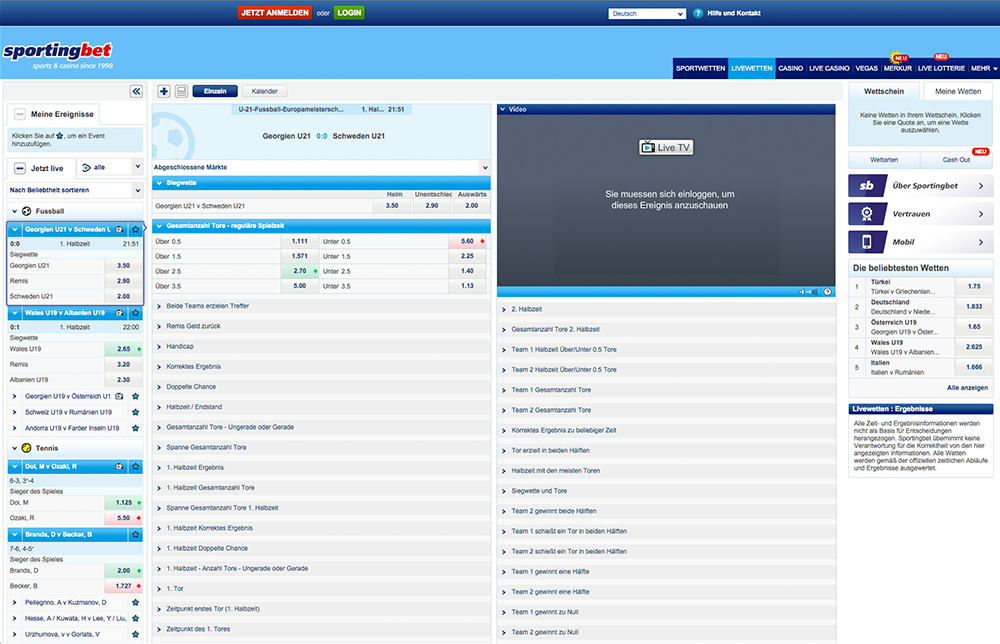Screen dimensions: 1000x644
Task: Select Über 2.5 odds 2.70
Action: pyautogui.click(x=300, y=271)
